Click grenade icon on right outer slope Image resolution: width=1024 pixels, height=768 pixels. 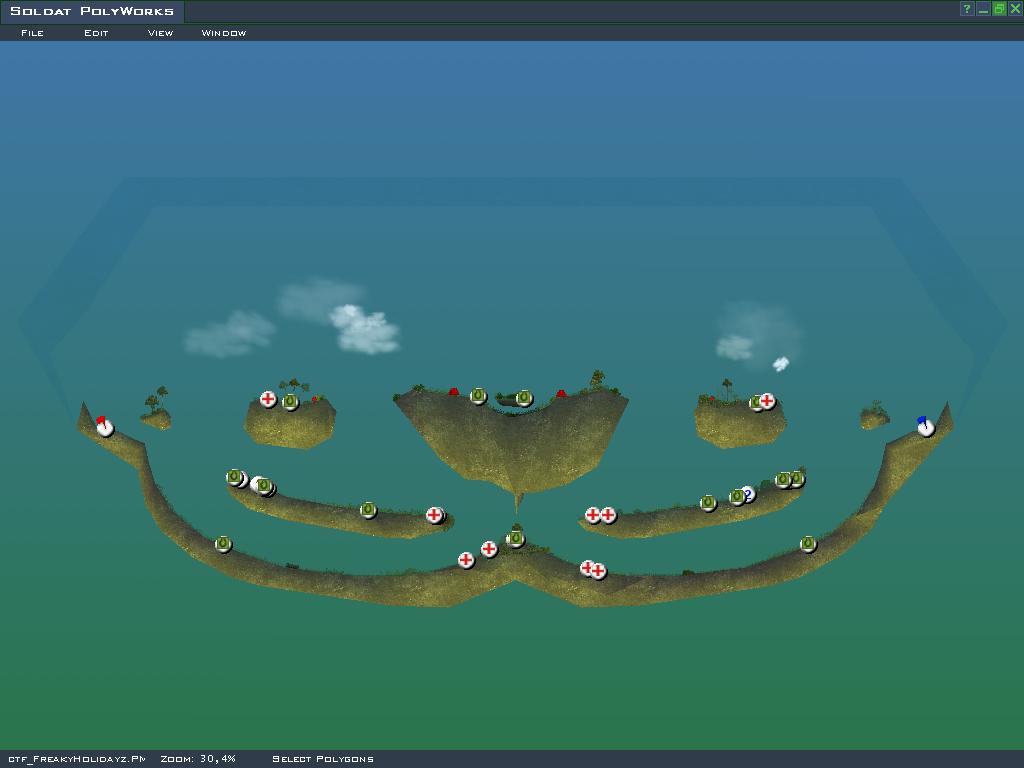point(808,544)
